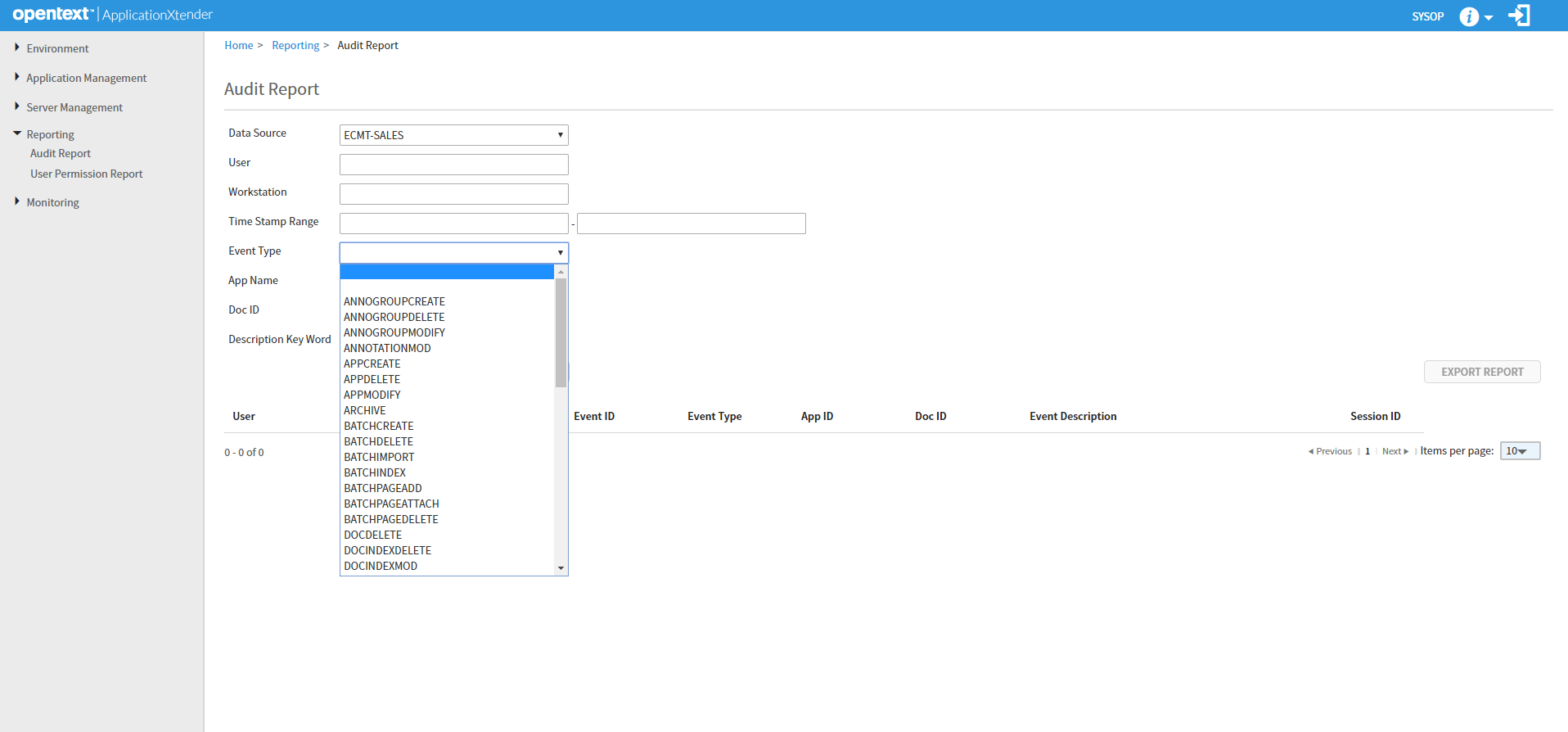Collapse the Reporting tree node
1568x732 pixels.
tap(17, 133)
